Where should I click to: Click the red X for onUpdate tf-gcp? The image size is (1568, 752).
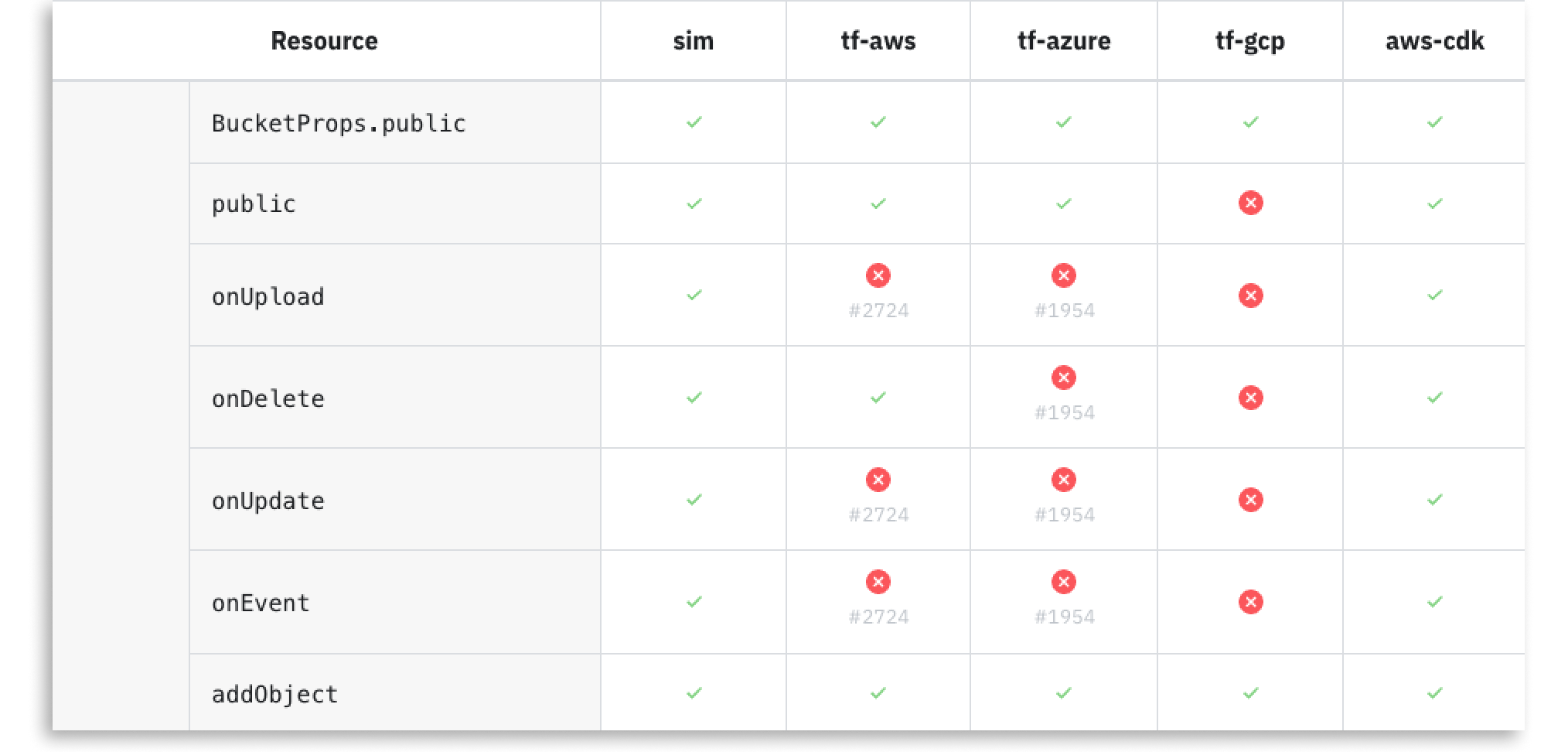pos(1250,500)
